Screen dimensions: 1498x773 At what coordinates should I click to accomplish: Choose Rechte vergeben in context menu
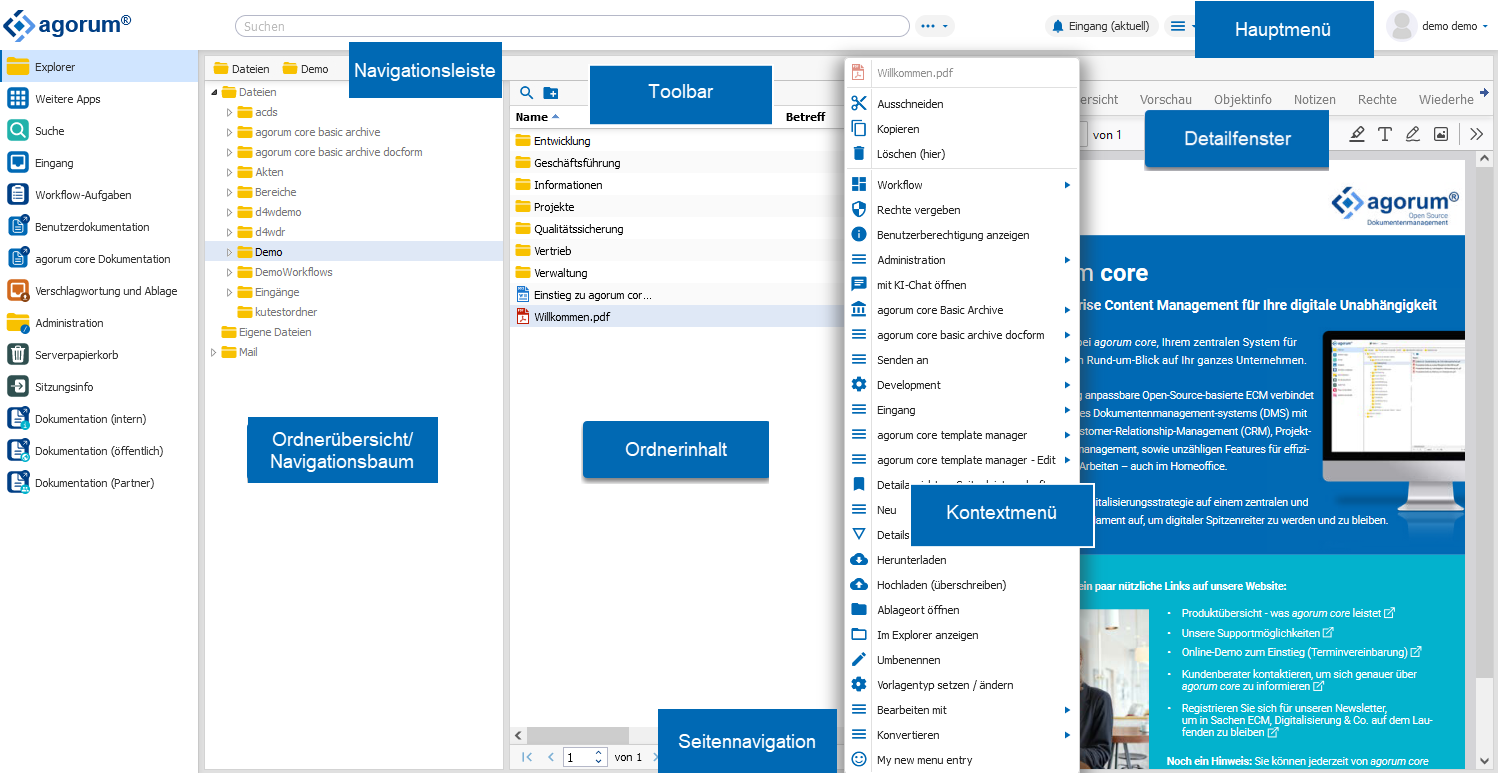(962, 210)
